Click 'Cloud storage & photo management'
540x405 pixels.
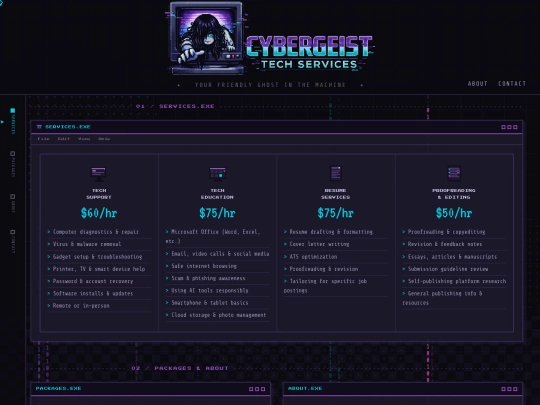[219, 315]
